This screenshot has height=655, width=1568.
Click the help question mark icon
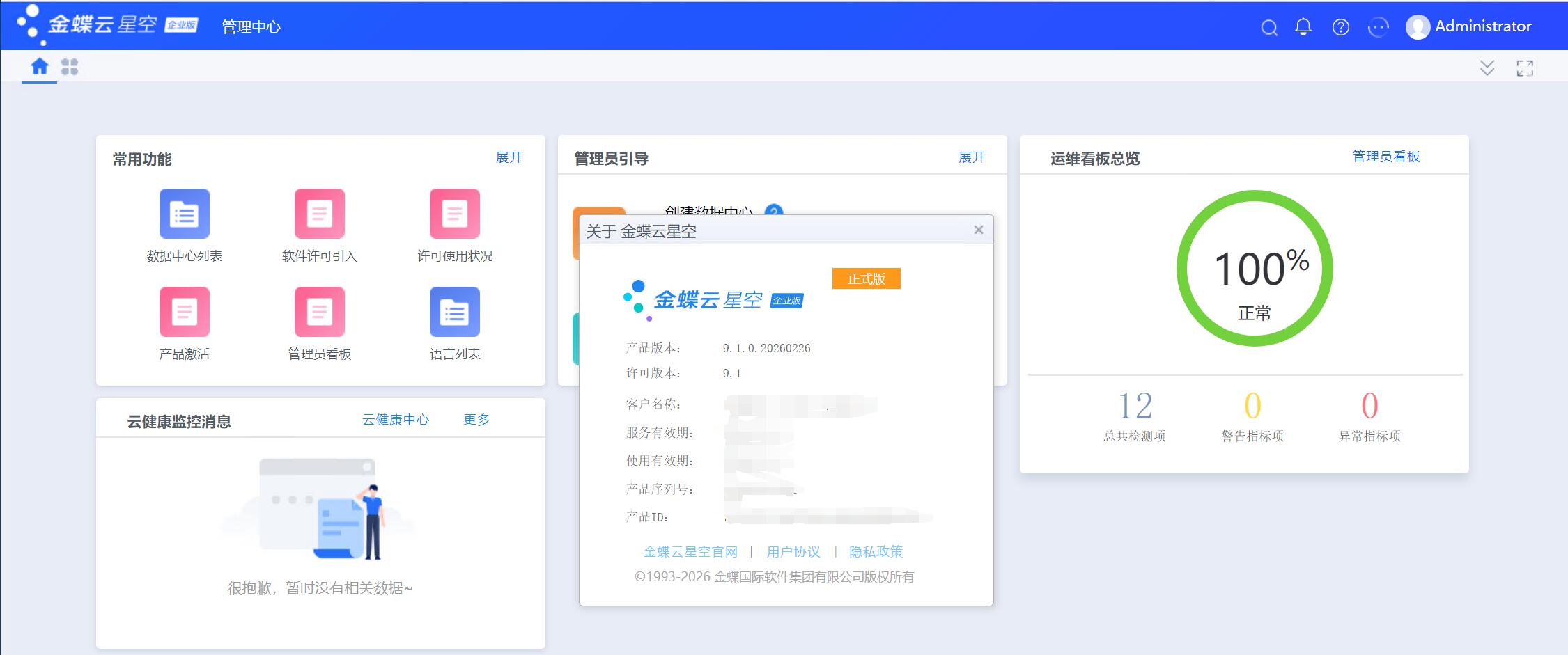(1340, 27)
